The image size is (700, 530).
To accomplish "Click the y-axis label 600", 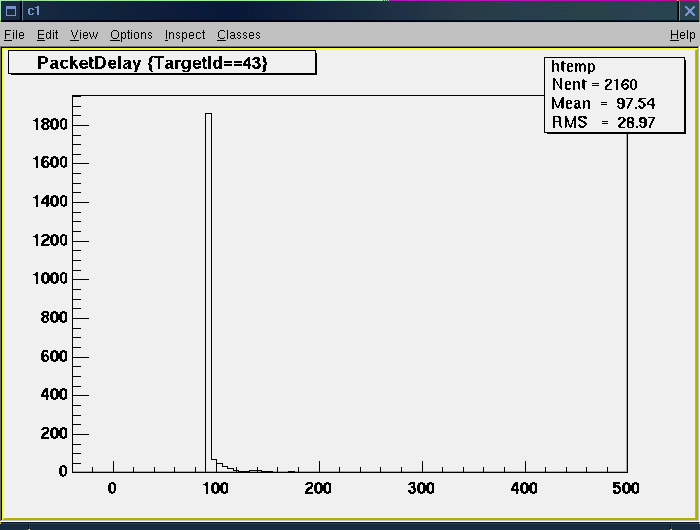I will (54, 356).
